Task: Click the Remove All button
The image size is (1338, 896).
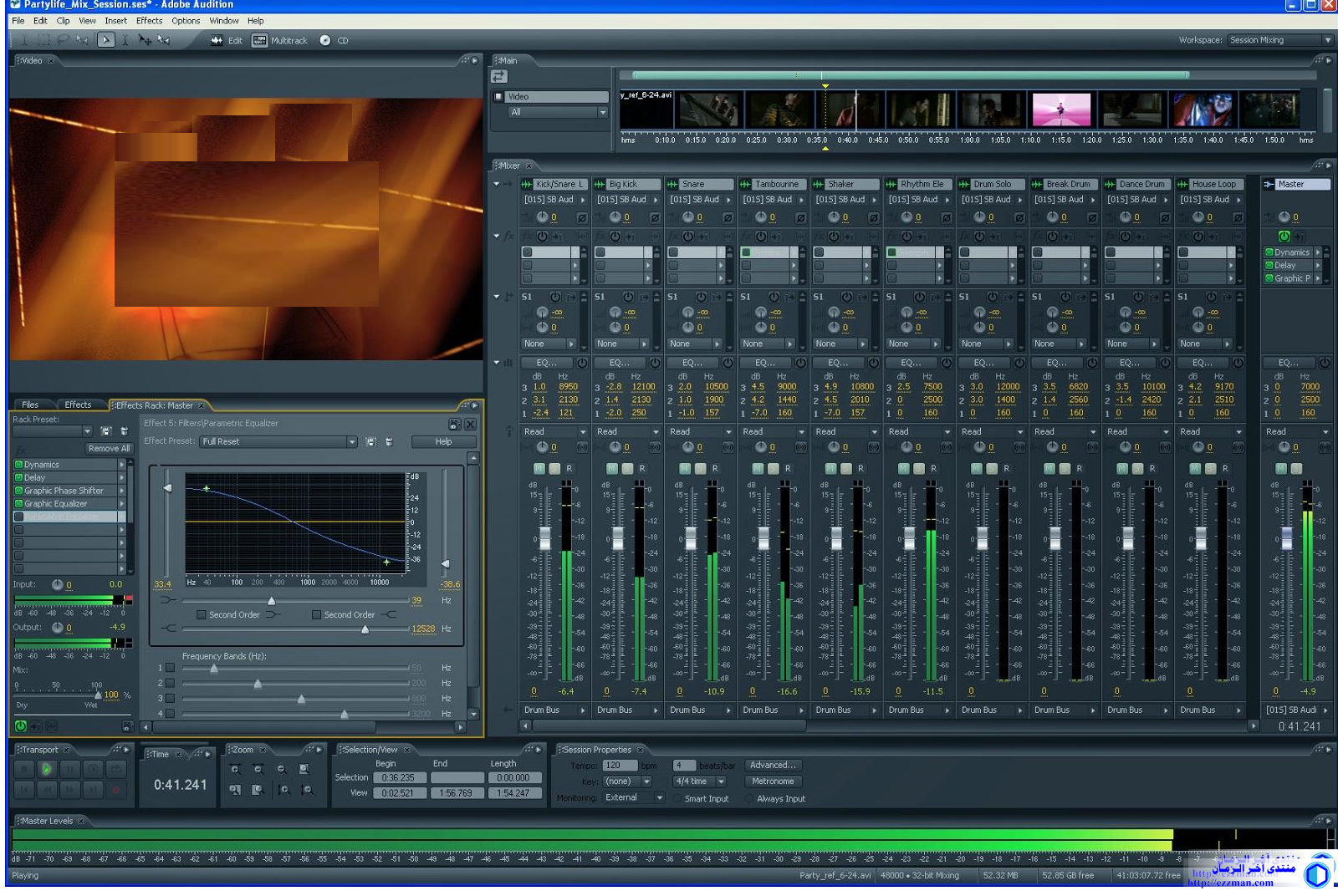Action: pos(109,449)
